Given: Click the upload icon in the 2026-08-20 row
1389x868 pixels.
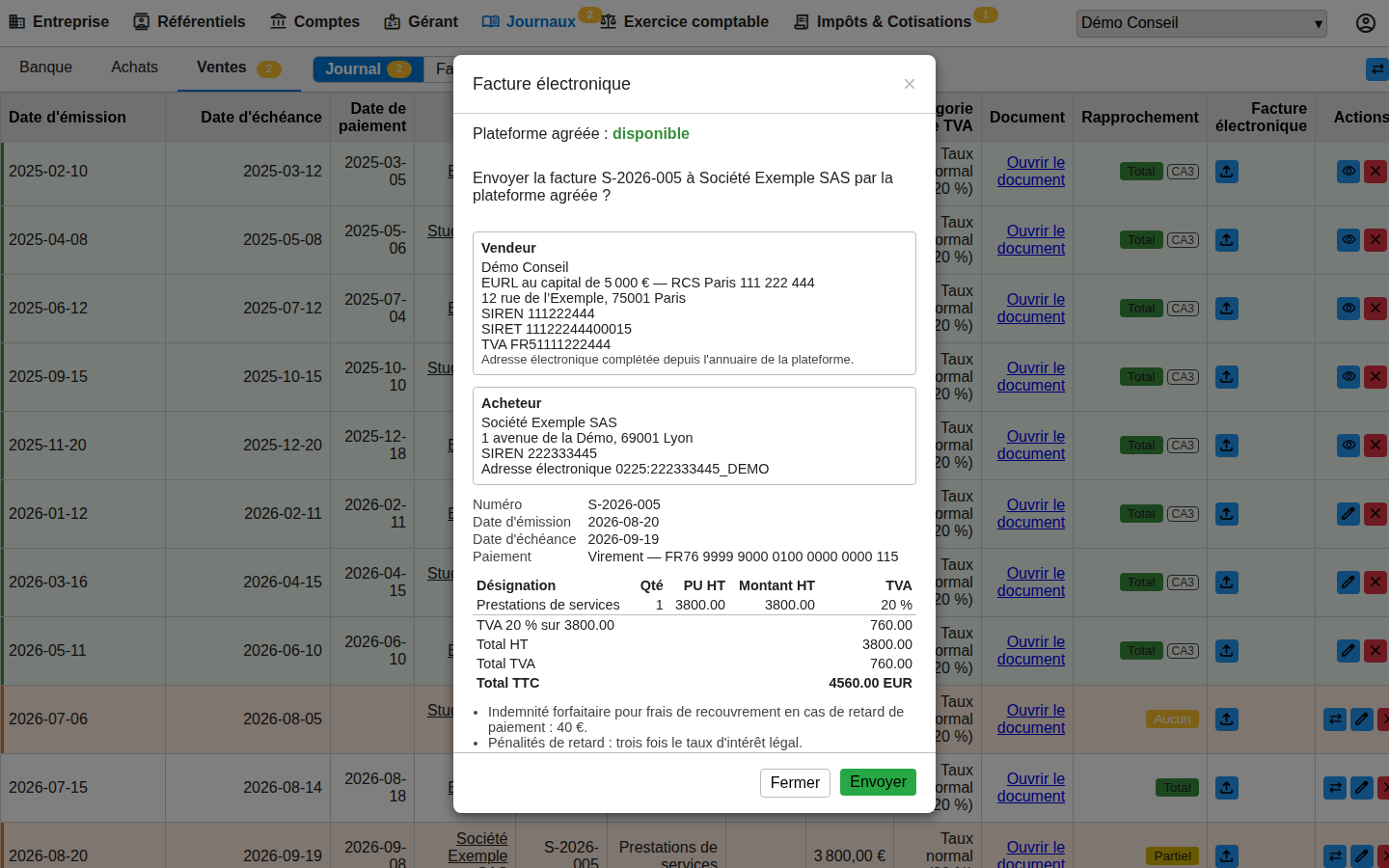Looking at the screenshot, I should [1226, 855].
